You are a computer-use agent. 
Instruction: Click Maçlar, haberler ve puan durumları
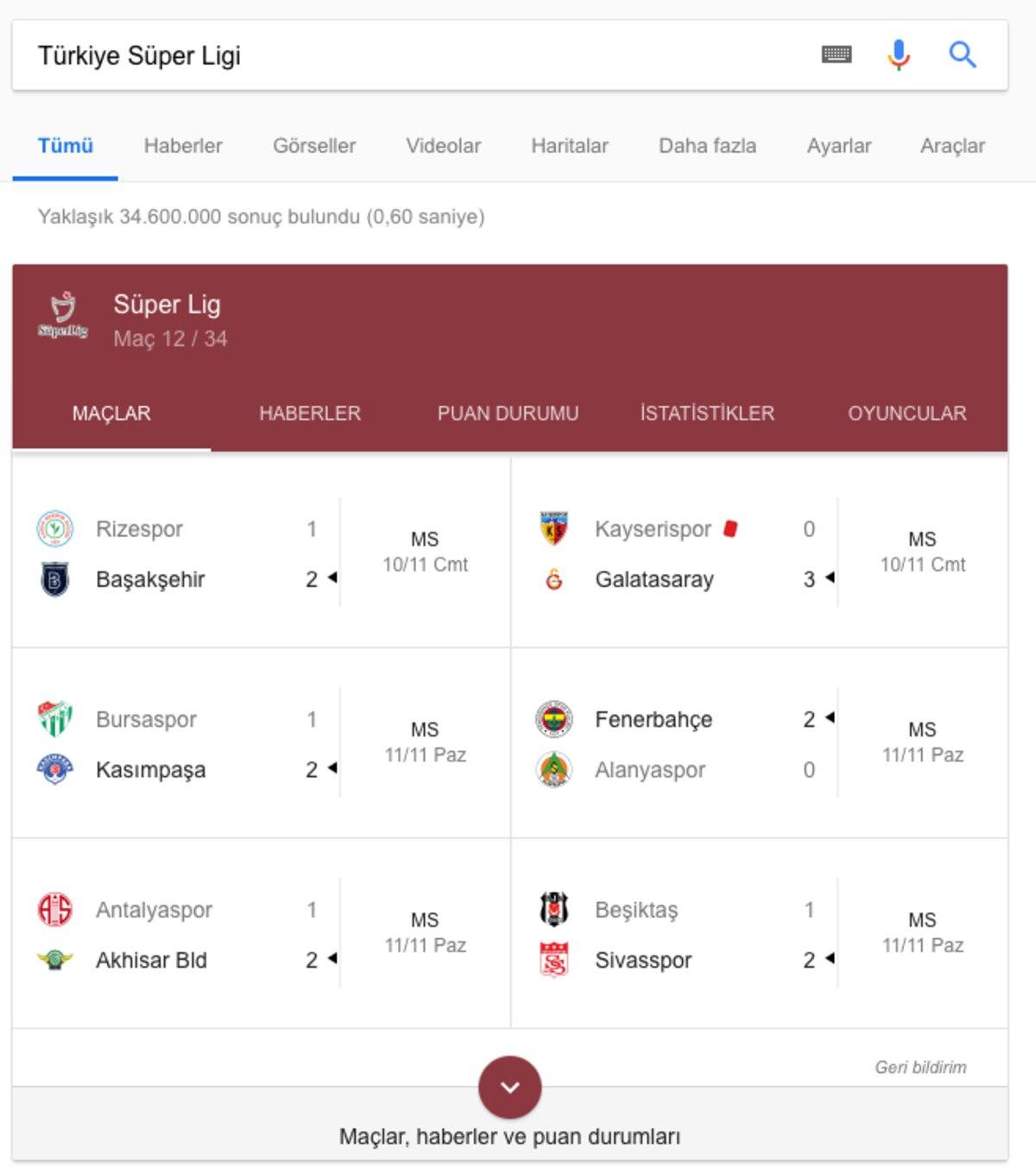510,1136
